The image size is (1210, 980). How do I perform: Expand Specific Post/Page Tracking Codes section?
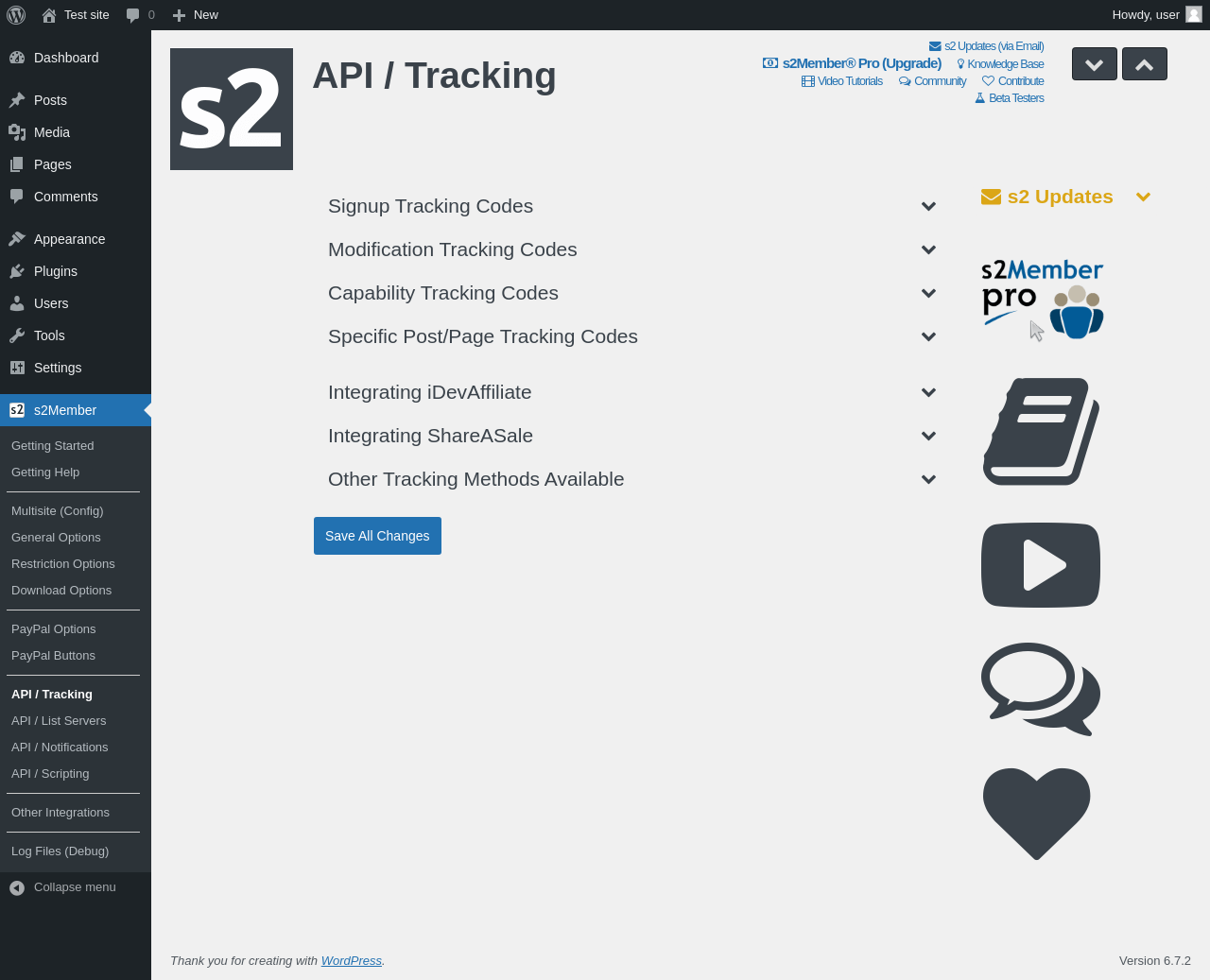631,336
